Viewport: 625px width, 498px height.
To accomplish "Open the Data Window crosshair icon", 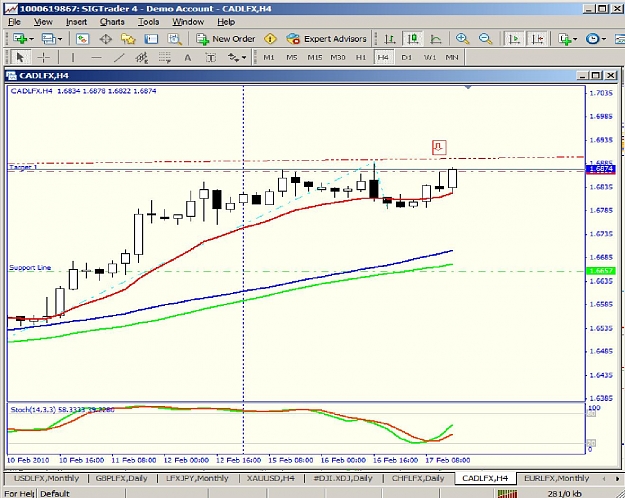I will [106, 39].
